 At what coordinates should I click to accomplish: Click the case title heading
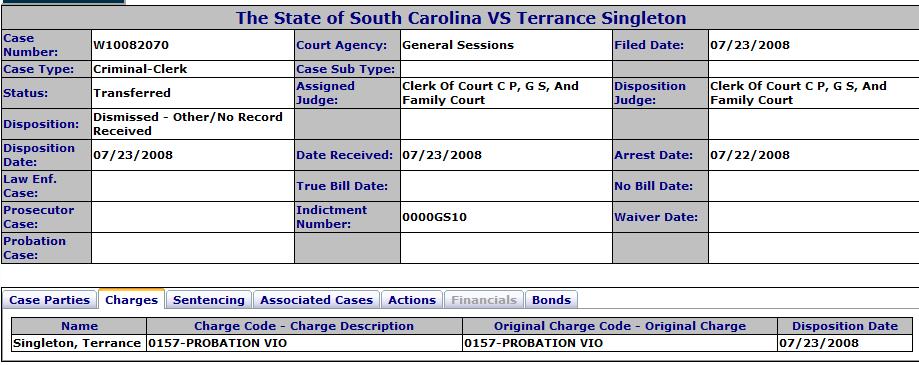coord(461,18)
